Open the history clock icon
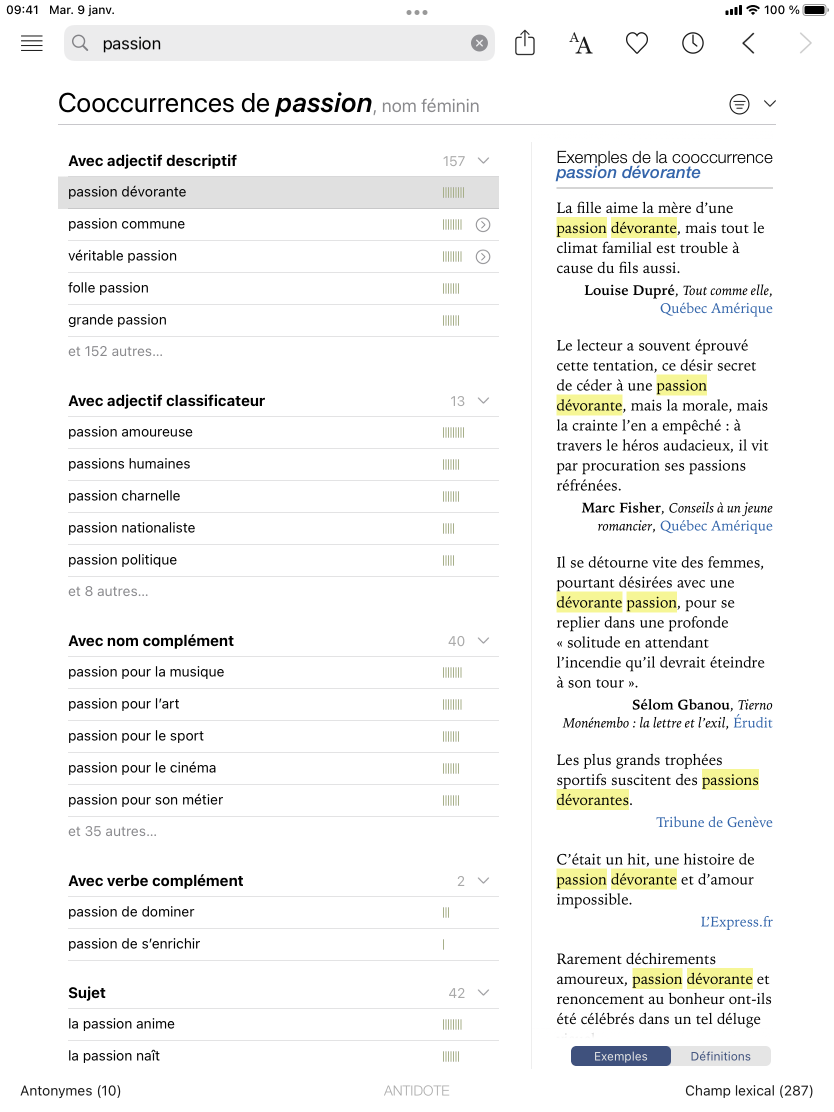 [692, 43]
